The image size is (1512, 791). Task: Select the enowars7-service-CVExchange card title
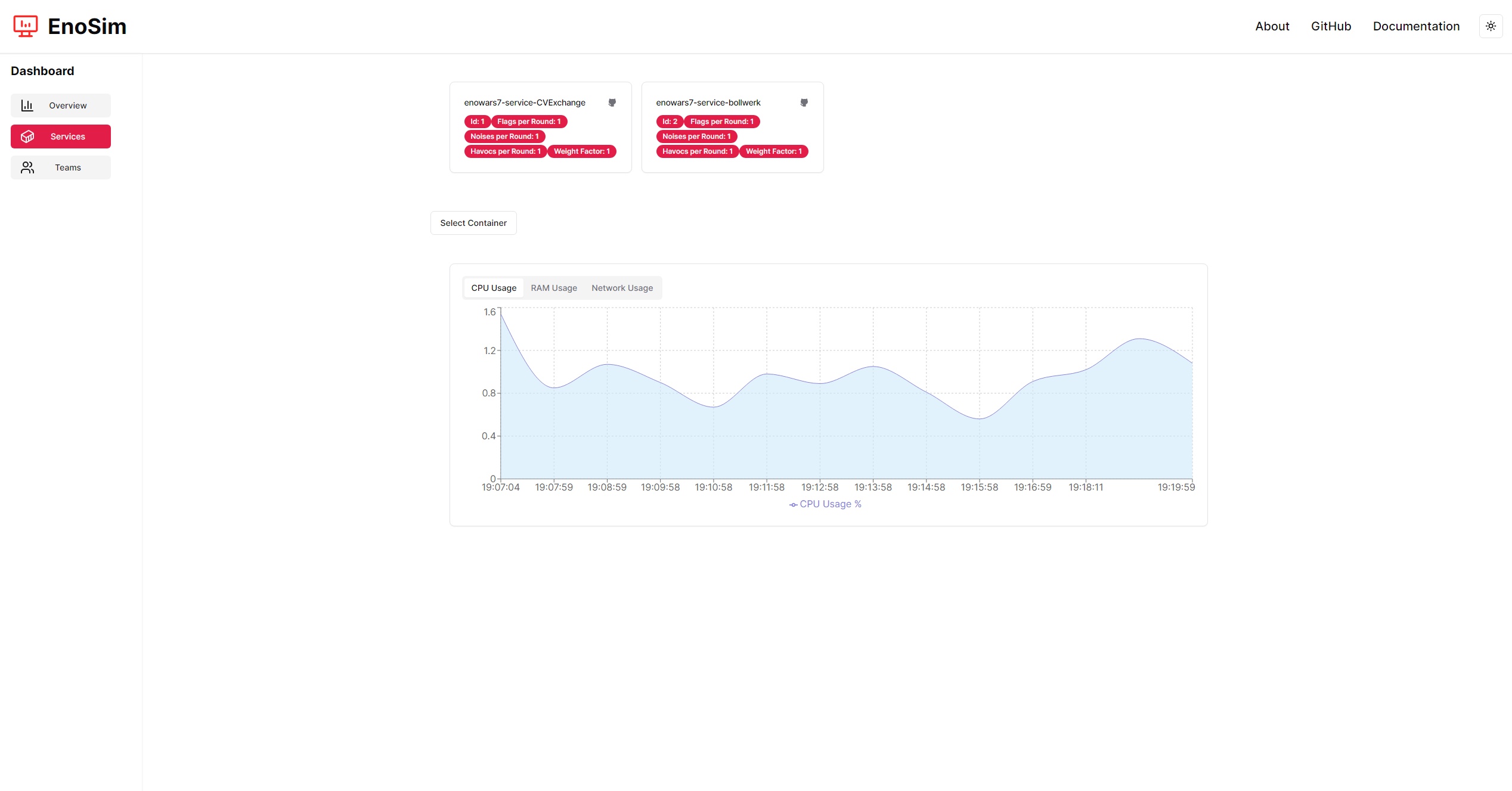525,103
